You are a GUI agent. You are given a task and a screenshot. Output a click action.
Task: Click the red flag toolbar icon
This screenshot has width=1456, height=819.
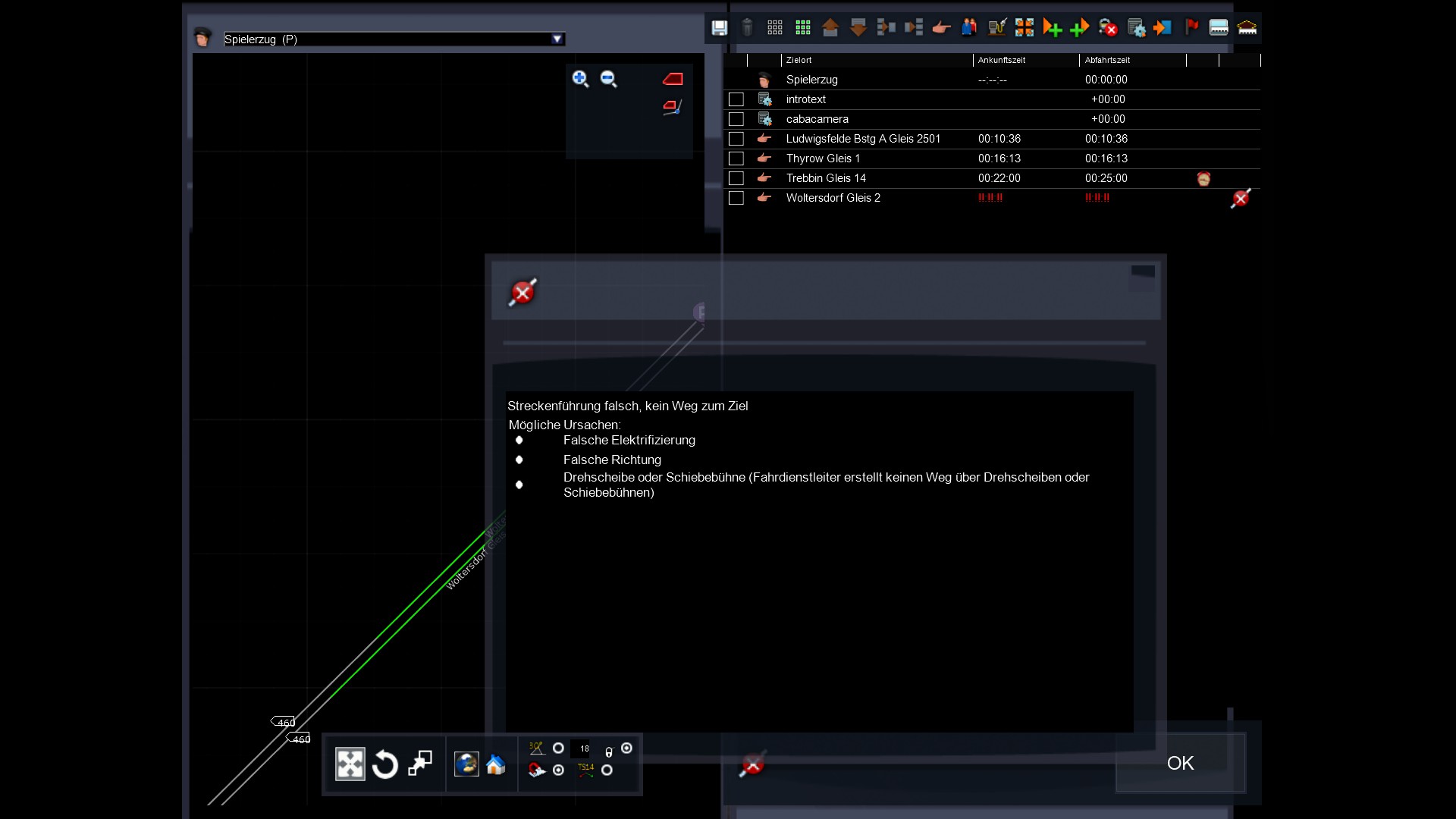pyautogui.click(x=1191, y=28)
